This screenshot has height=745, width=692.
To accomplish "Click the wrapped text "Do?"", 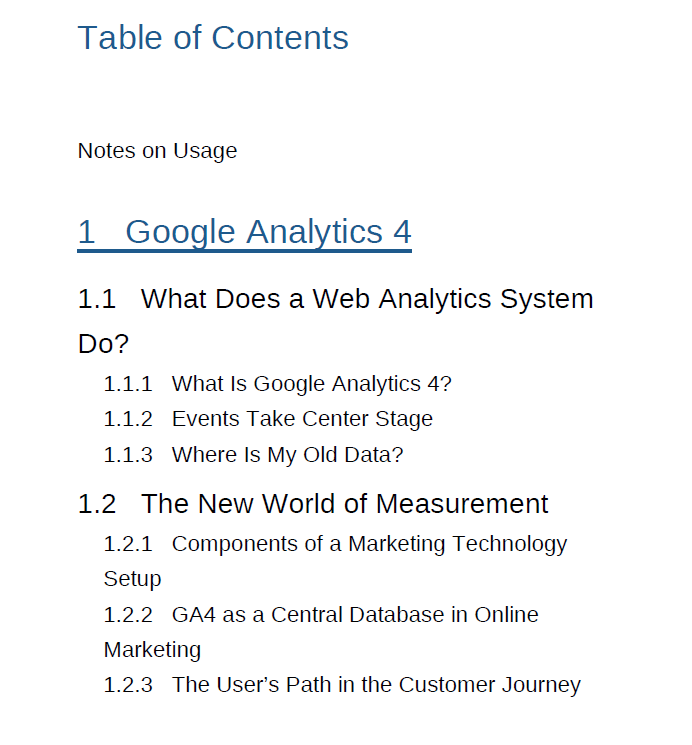I will (104, 344).
